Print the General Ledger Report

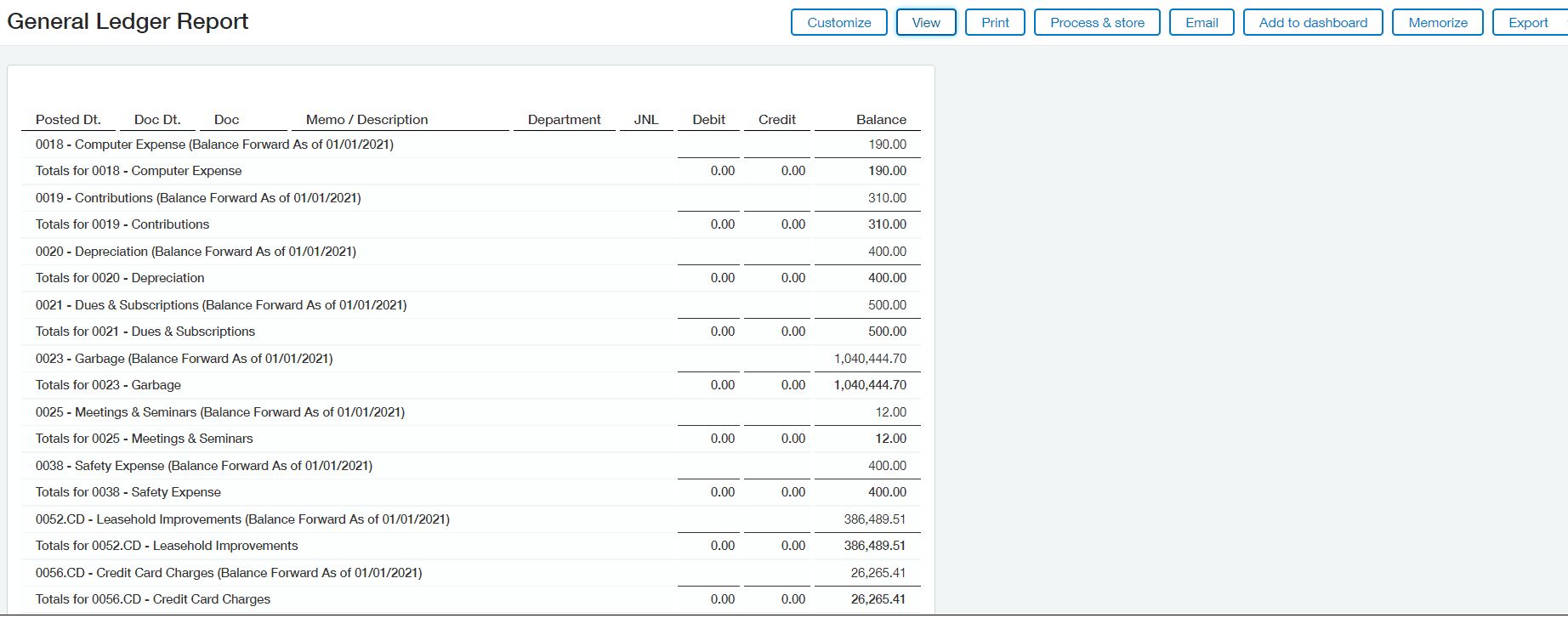995,23
